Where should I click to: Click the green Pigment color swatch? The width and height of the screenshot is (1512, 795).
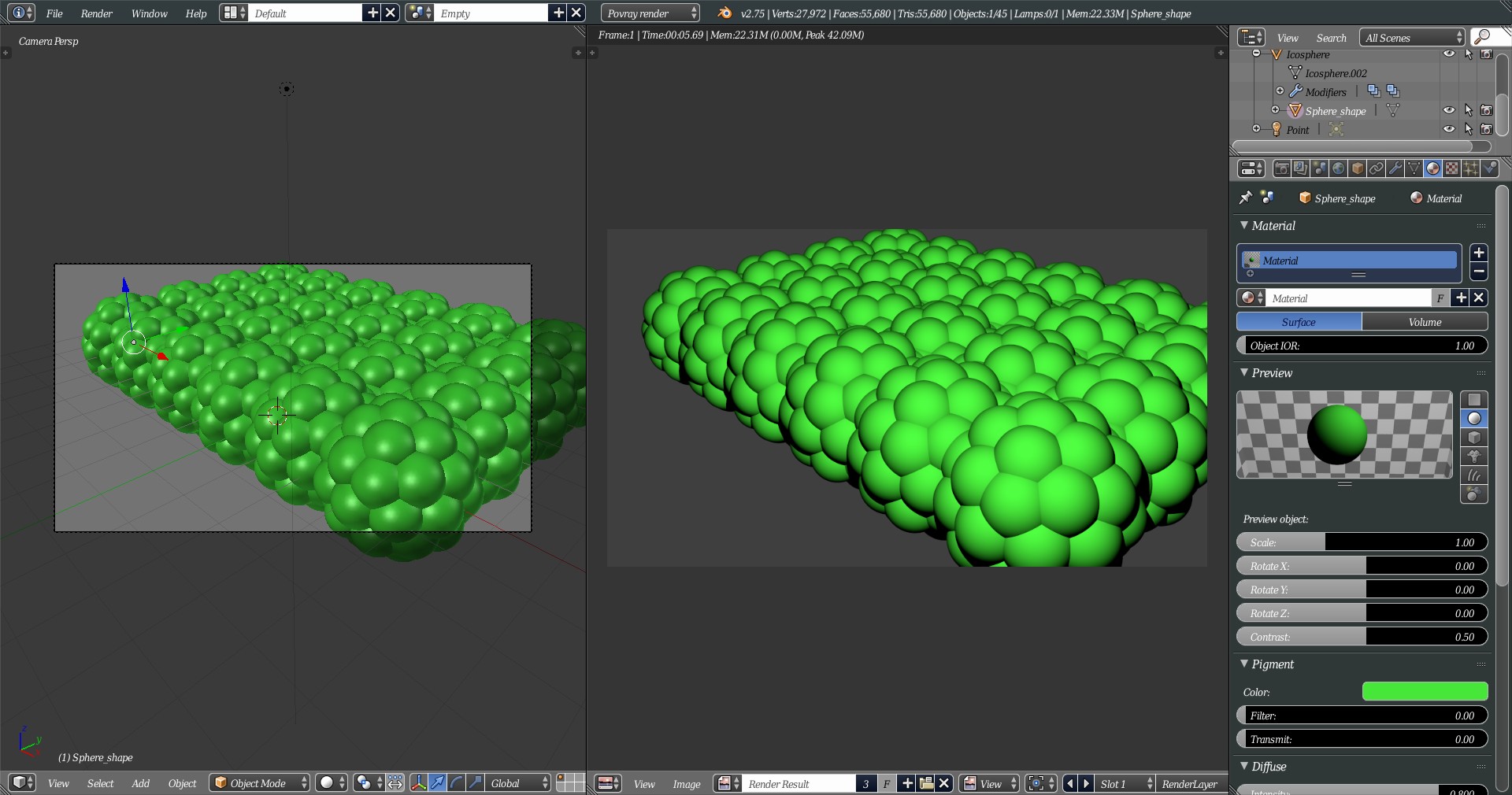pyautogui.click(x=1425, y=692)
